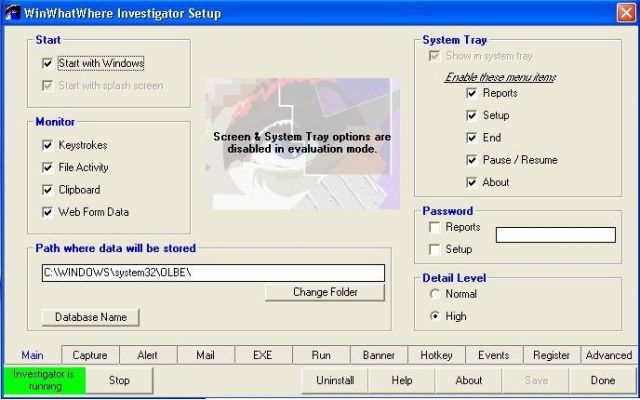Switch to the Mail tab
Image resolution: width=640 pixels, height=400 pixels.
pos(206,355)
